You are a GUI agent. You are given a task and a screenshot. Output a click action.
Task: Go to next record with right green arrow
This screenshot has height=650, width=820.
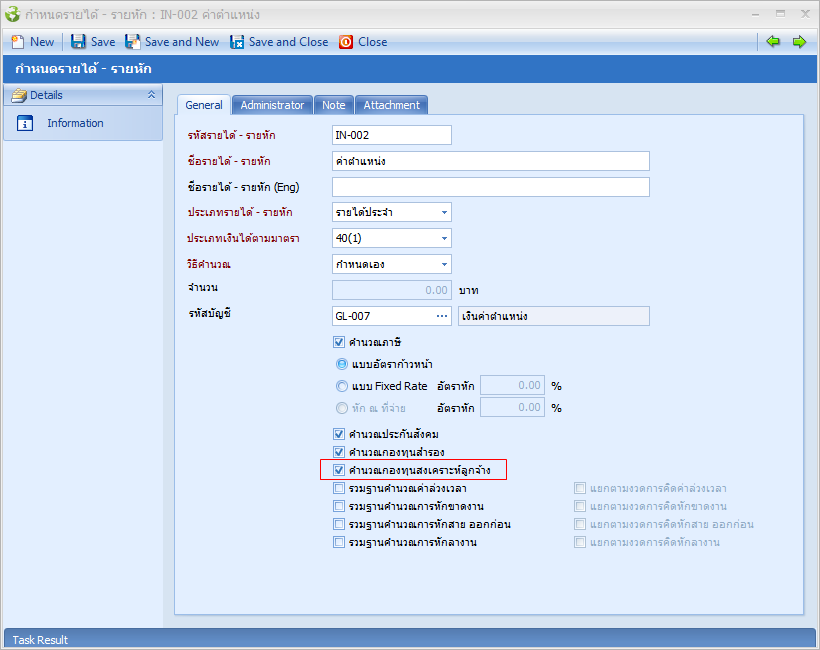pyautogui.click(x=799, y=41)
